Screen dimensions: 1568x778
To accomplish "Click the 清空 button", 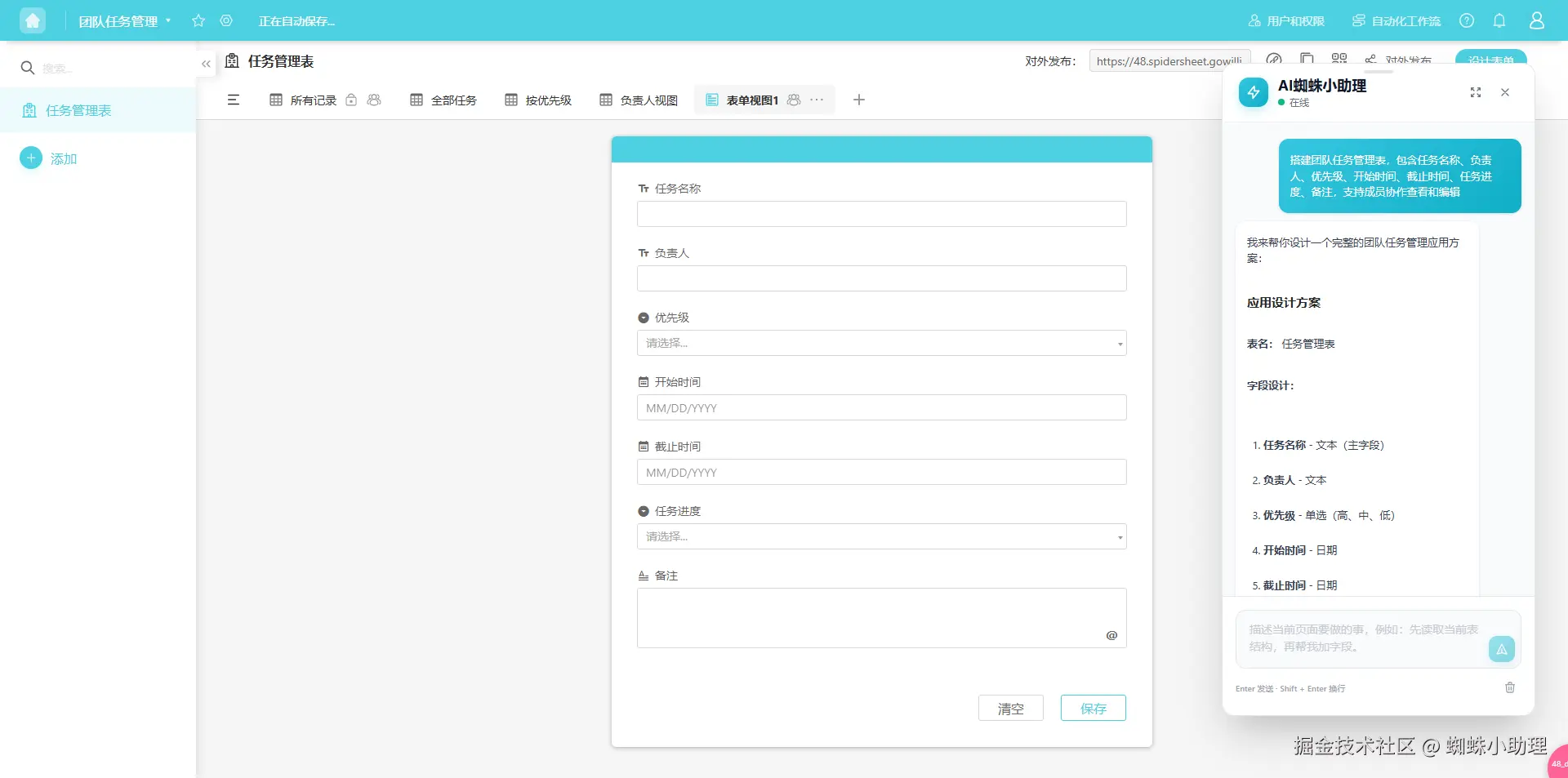I will click(x=1011, y=708).
